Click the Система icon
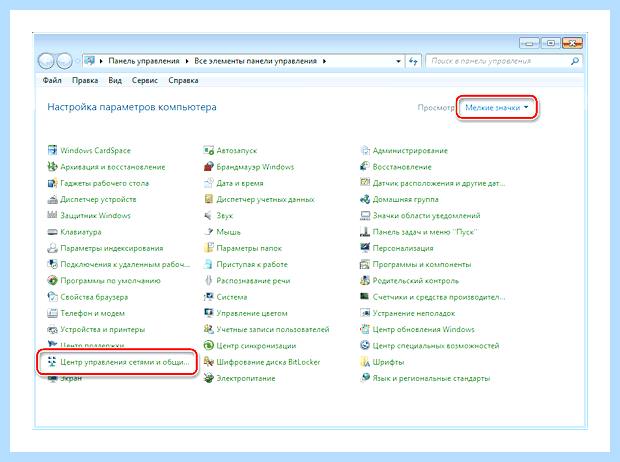620x462 pixels. 208,297
